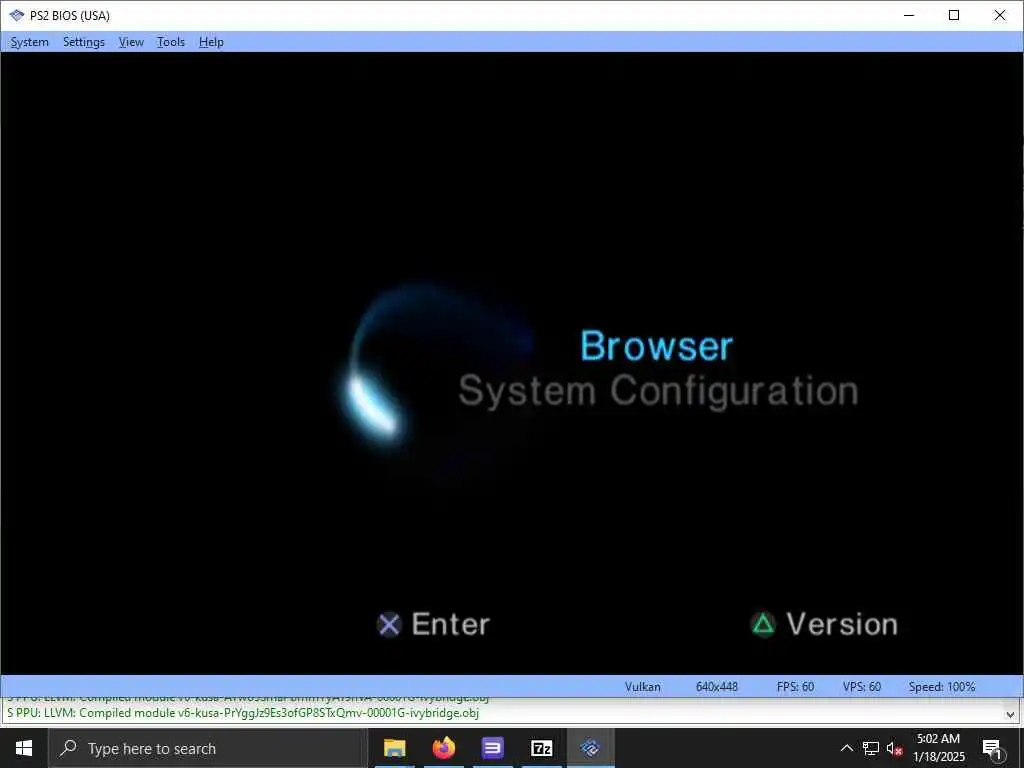
Task: Click the network icon in the system tray
Action: pos(871,748)
